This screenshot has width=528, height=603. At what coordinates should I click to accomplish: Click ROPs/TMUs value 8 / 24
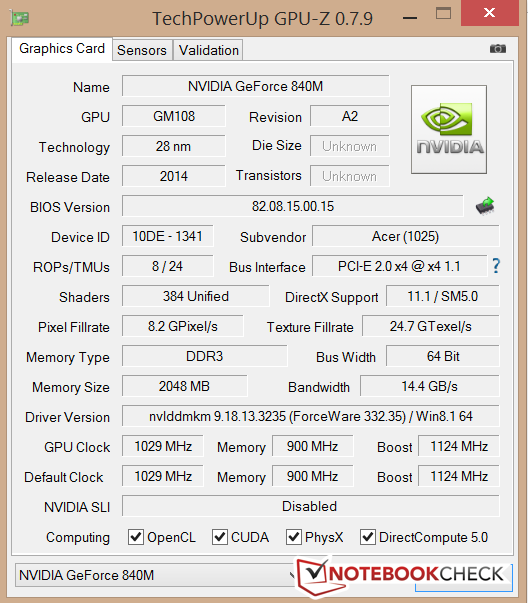point(168,266)
